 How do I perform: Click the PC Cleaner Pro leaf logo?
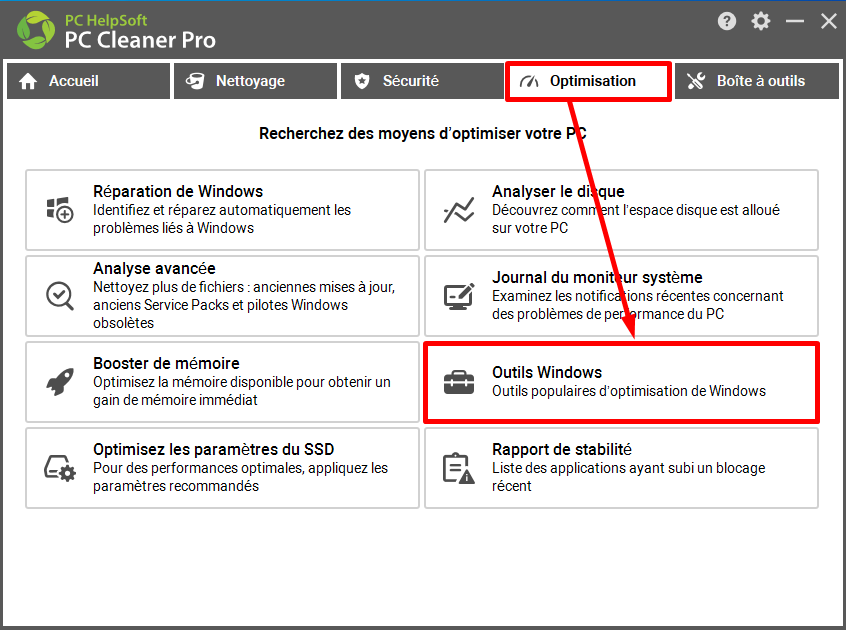(x=36, y=30)
